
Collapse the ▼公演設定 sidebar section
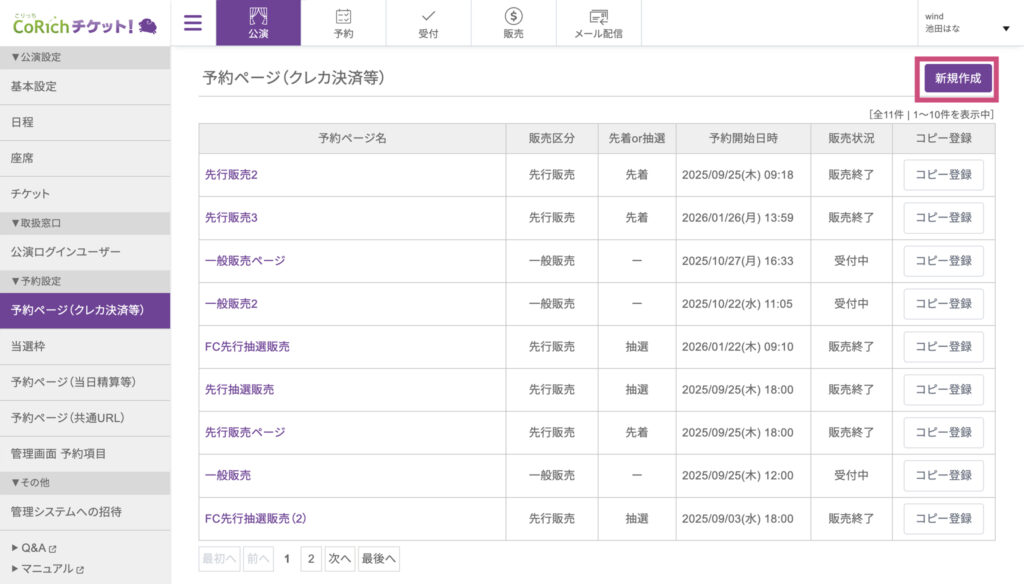(36, 57)
